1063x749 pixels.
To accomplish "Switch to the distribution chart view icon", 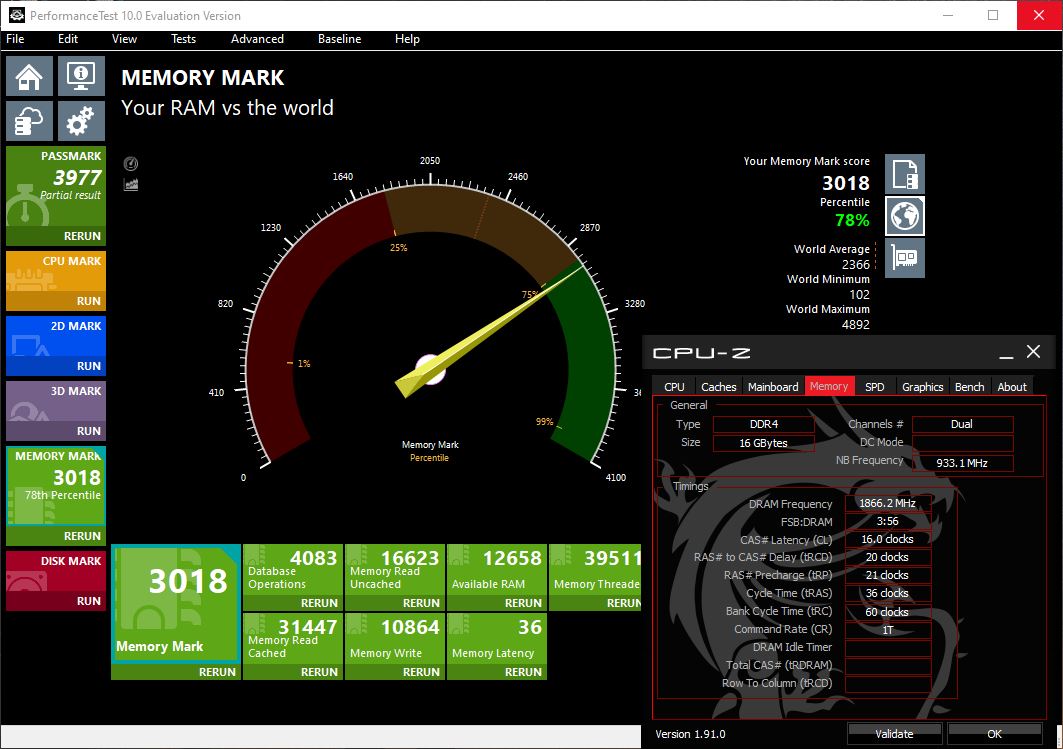I will click(x=131, y=184).
